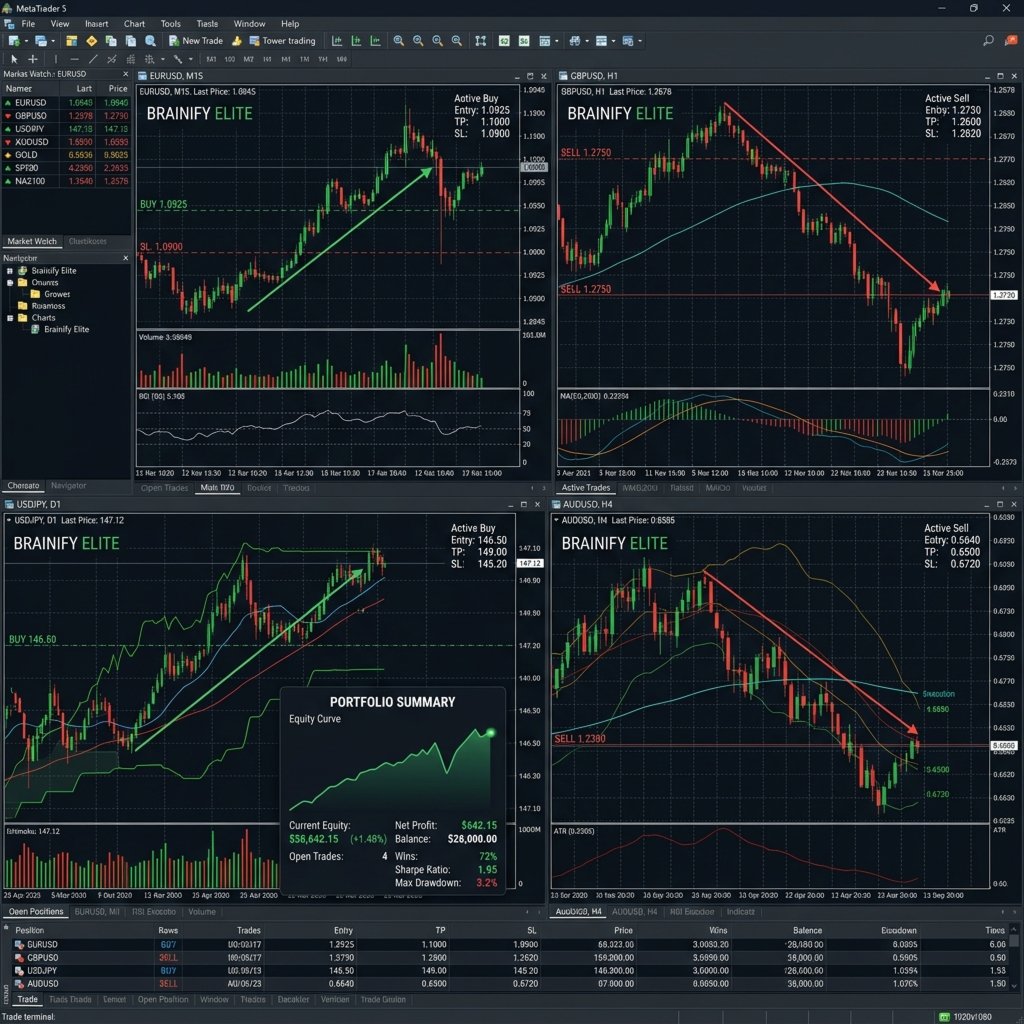Click the green icon beside 1920v1080 in status bar

944,1017
